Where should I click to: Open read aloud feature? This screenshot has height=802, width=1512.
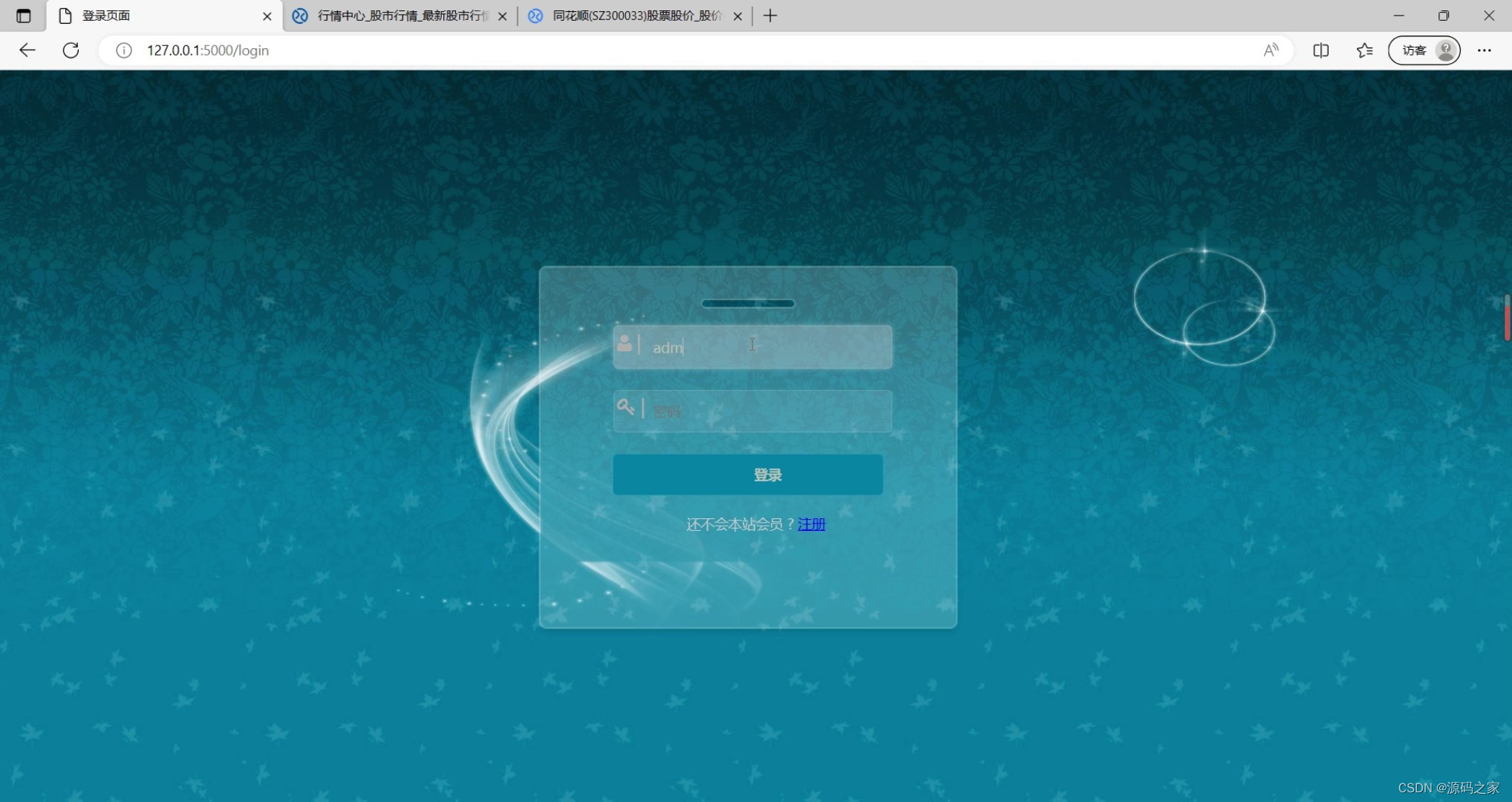point(1271,50)
